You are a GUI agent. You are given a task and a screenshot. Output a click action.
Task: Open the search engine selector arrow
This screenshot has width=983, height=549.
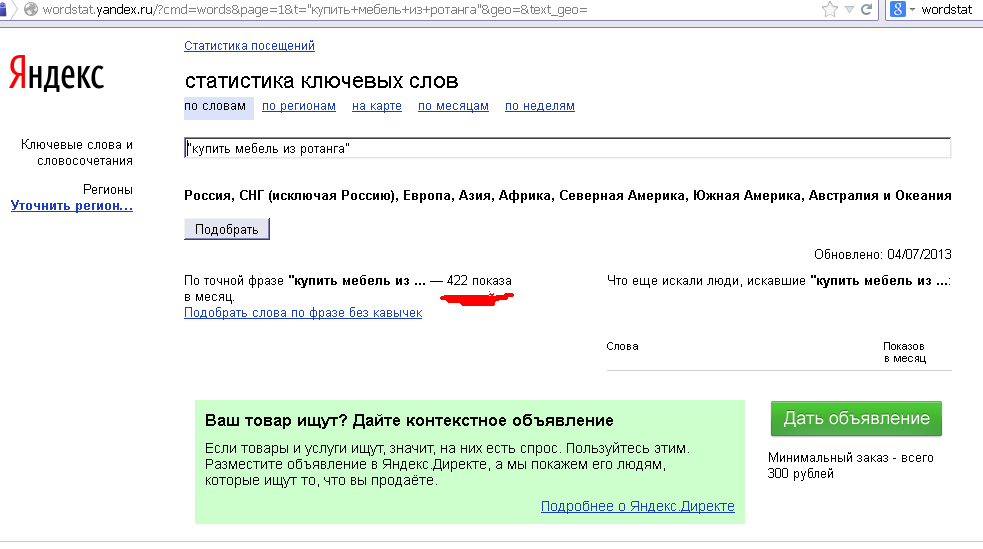click(912, 10)
